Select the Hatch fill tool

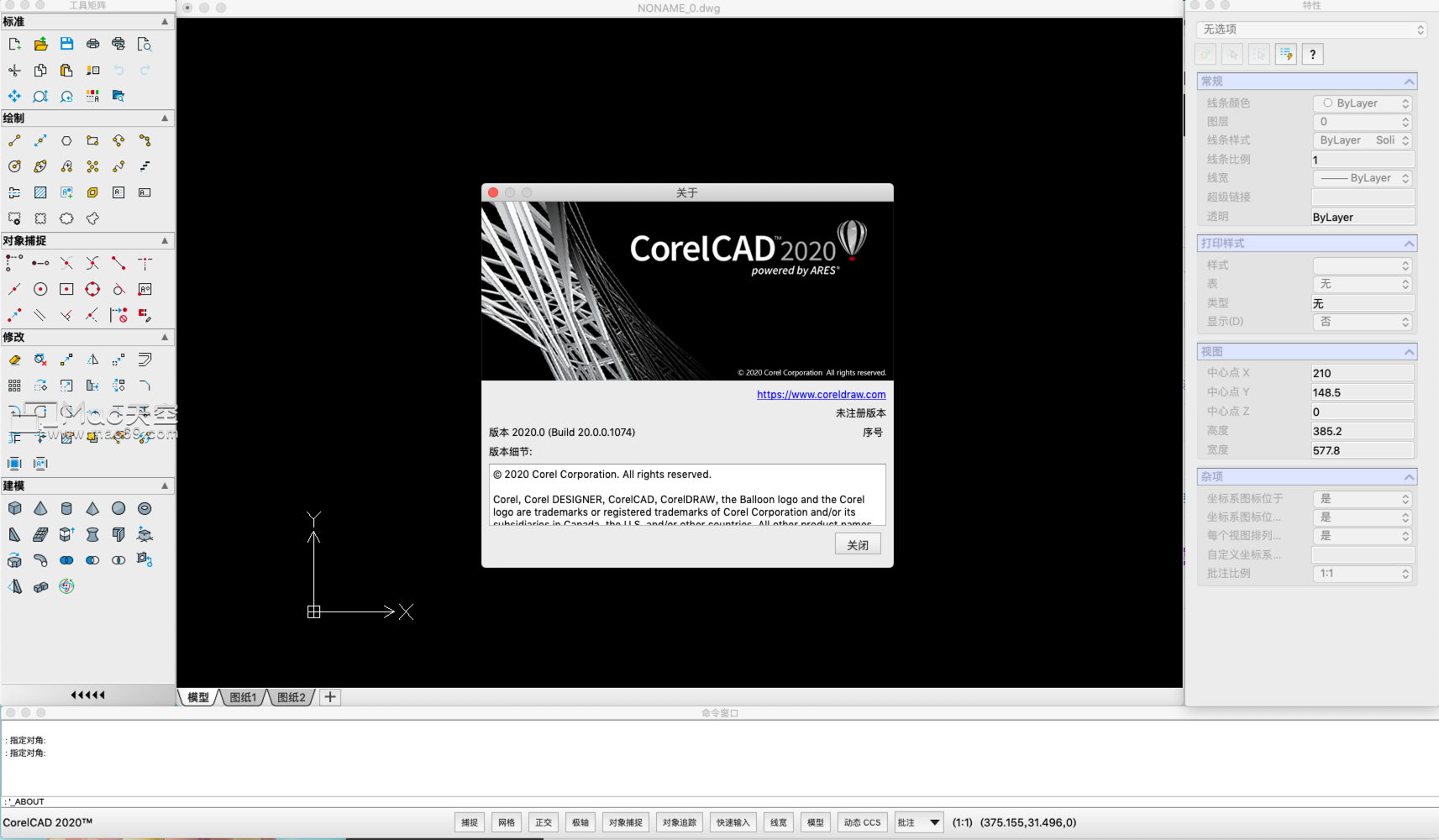[x=40, y=192]
